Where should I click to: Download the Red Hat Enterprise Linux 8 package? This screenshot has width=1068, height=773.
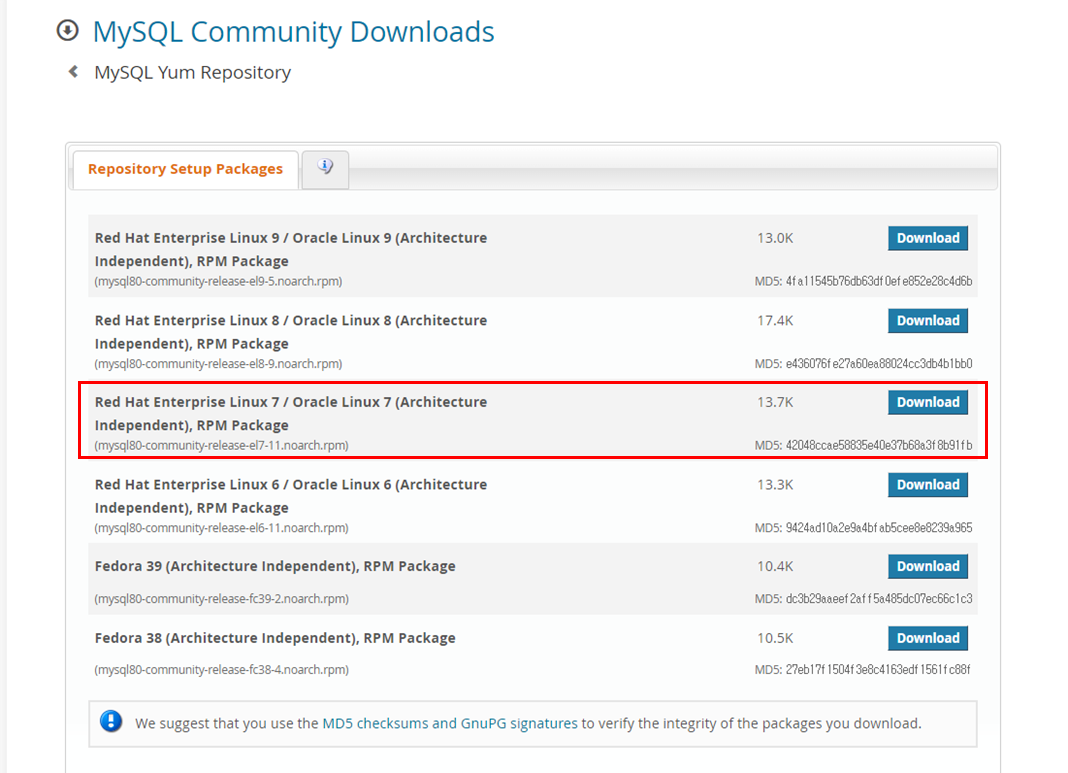point(928,321)
